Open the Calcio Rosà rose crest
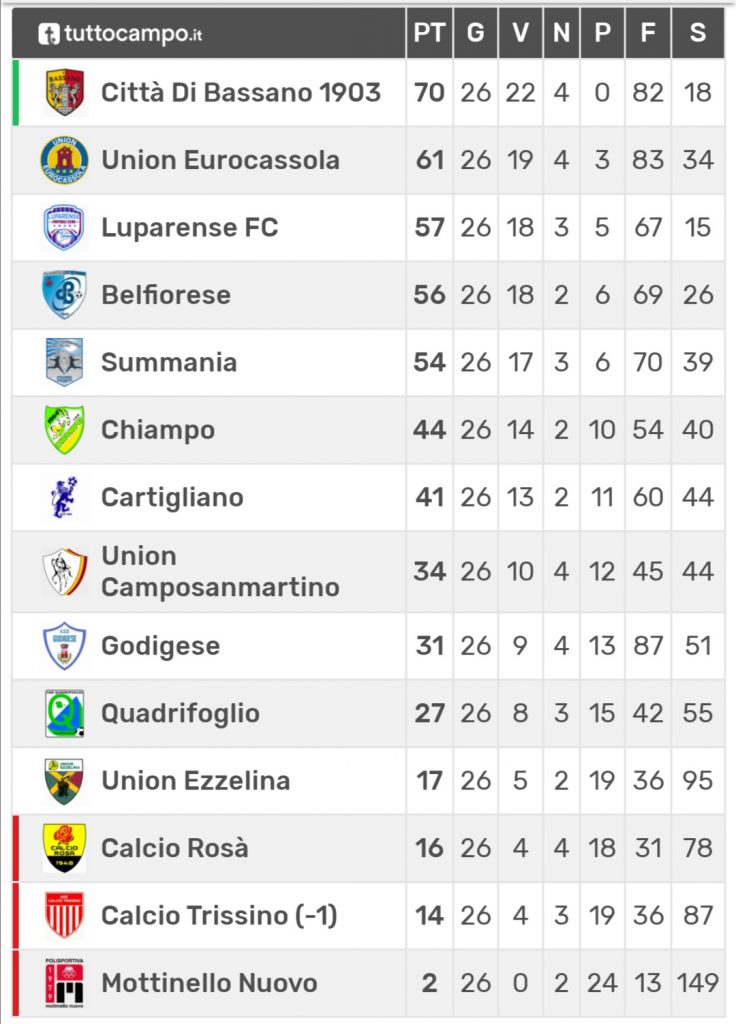Image resolution: width=736 pixels, height=1024 pixels. [x=64, y=848]
